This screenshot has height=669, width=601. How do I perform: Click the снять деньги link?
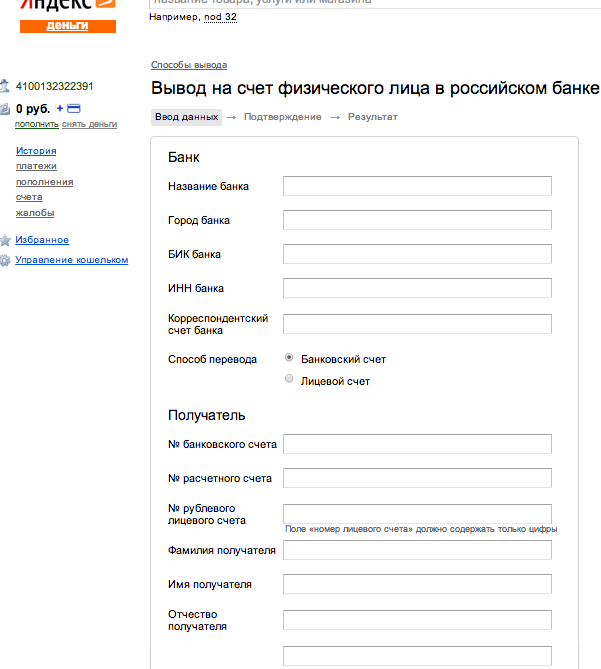click(x=89, y=124)
